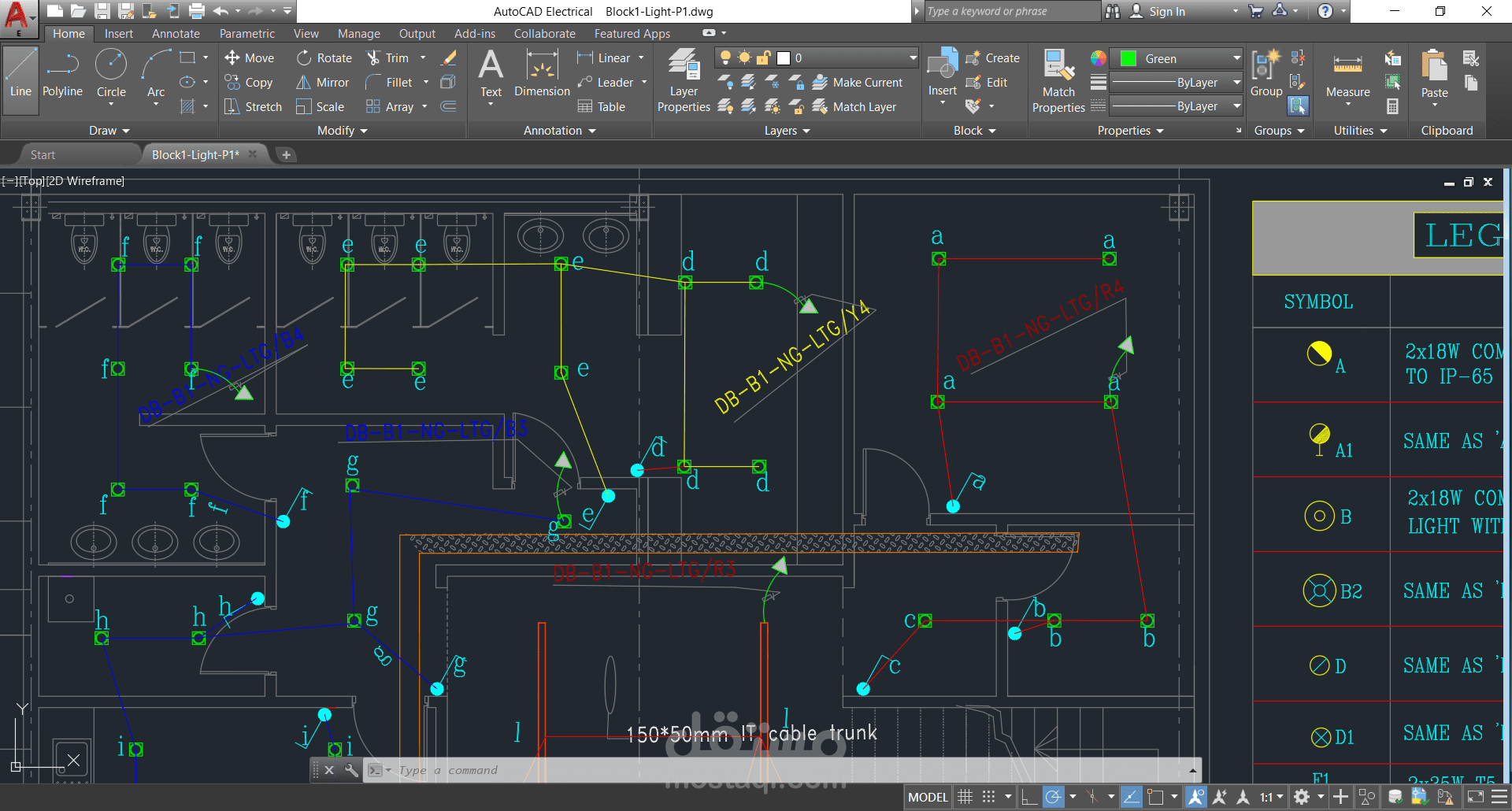Open the Insert block tool

[x=943, y=73]
